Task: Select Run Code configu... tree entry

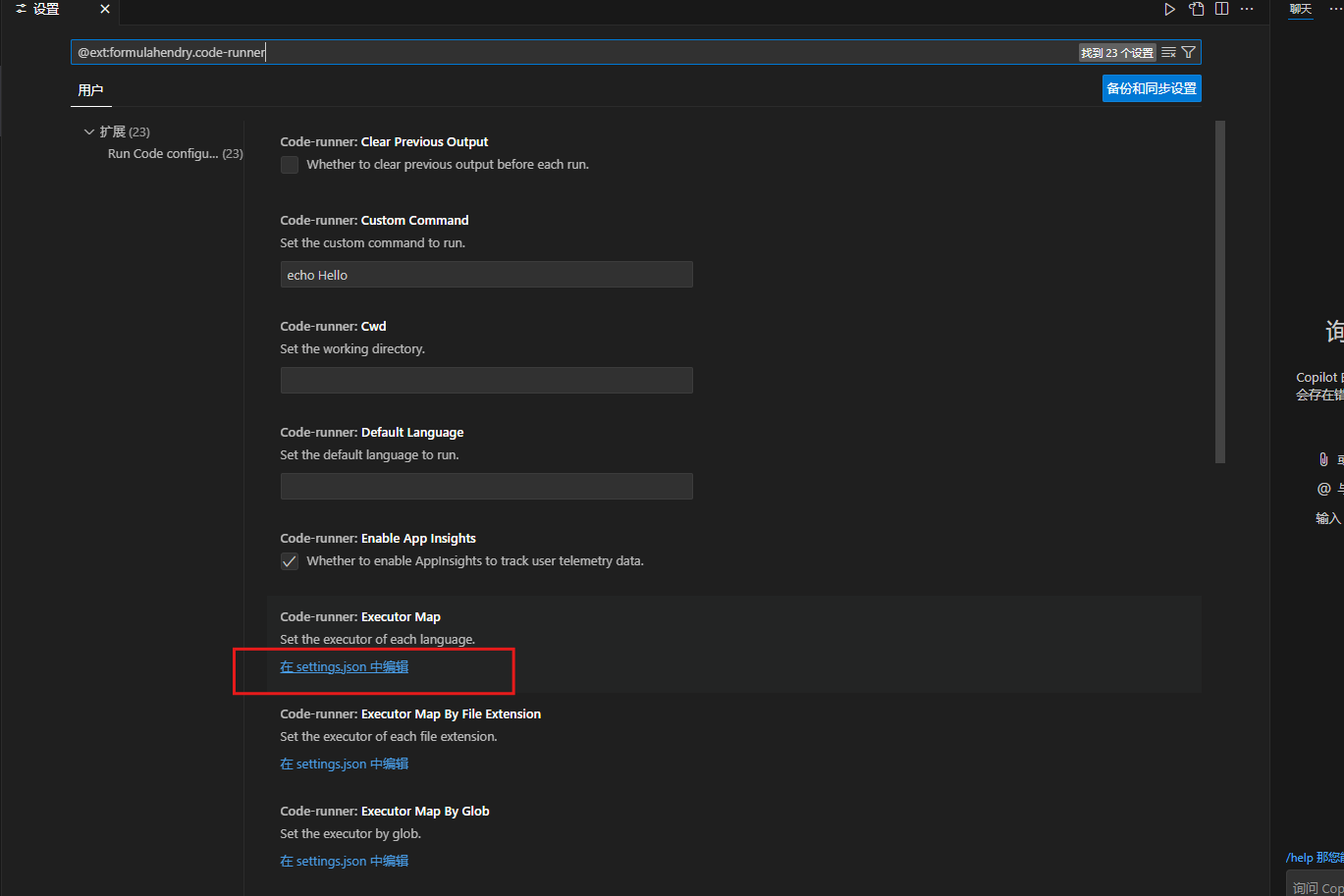Action: tap(175, 153)
